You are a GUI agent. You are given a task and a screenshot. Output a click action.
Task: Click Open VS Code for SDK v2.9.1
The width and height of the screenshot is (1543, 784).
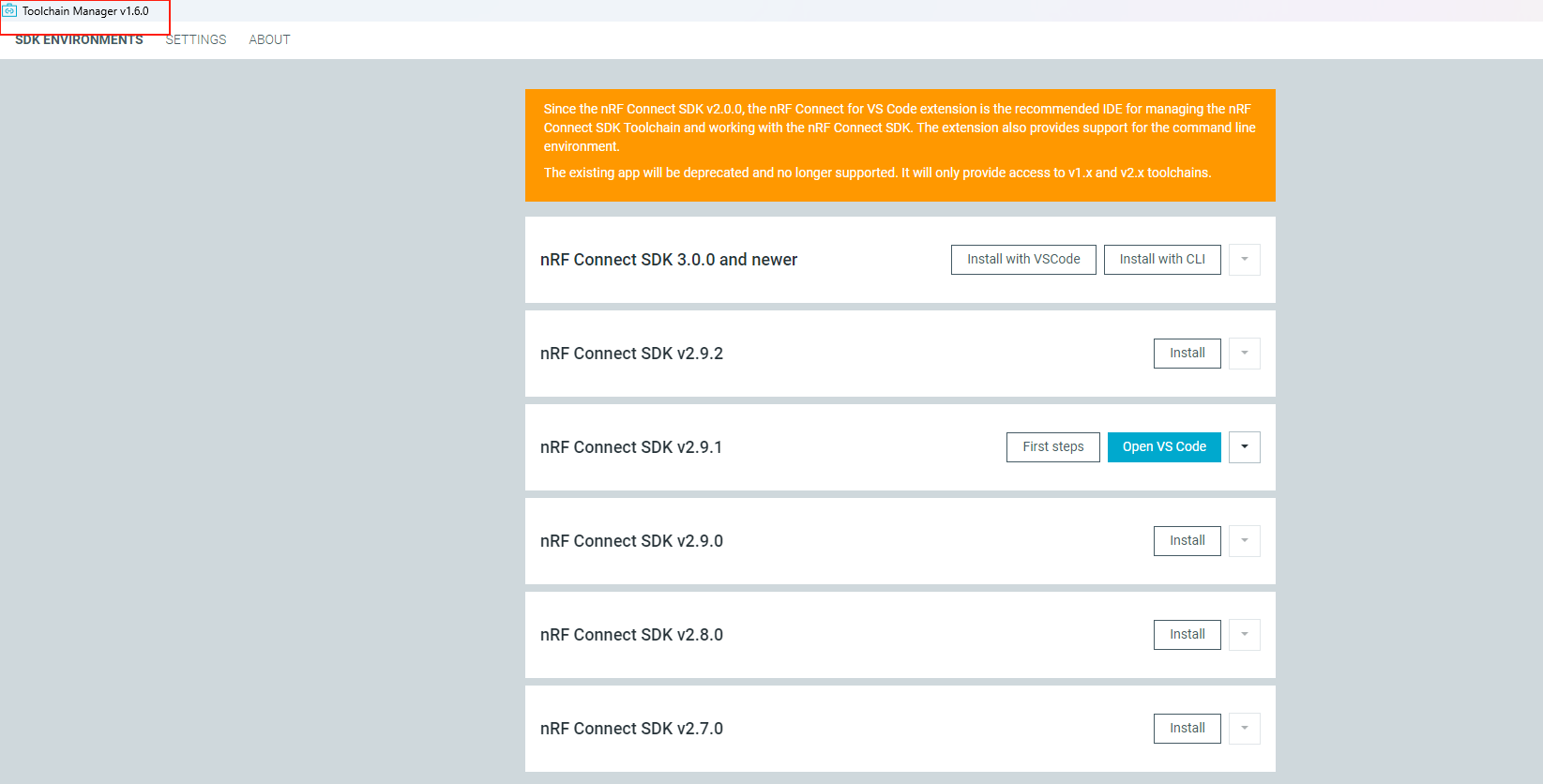coord(1164,447)
